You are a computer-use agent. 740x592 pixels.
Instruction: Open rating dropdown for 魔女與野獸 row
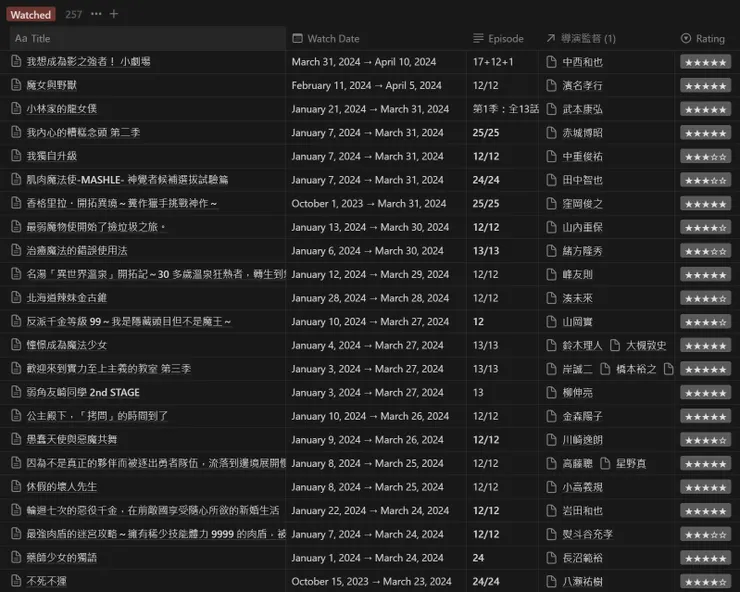pyautogui.click(x=706, y=85)
